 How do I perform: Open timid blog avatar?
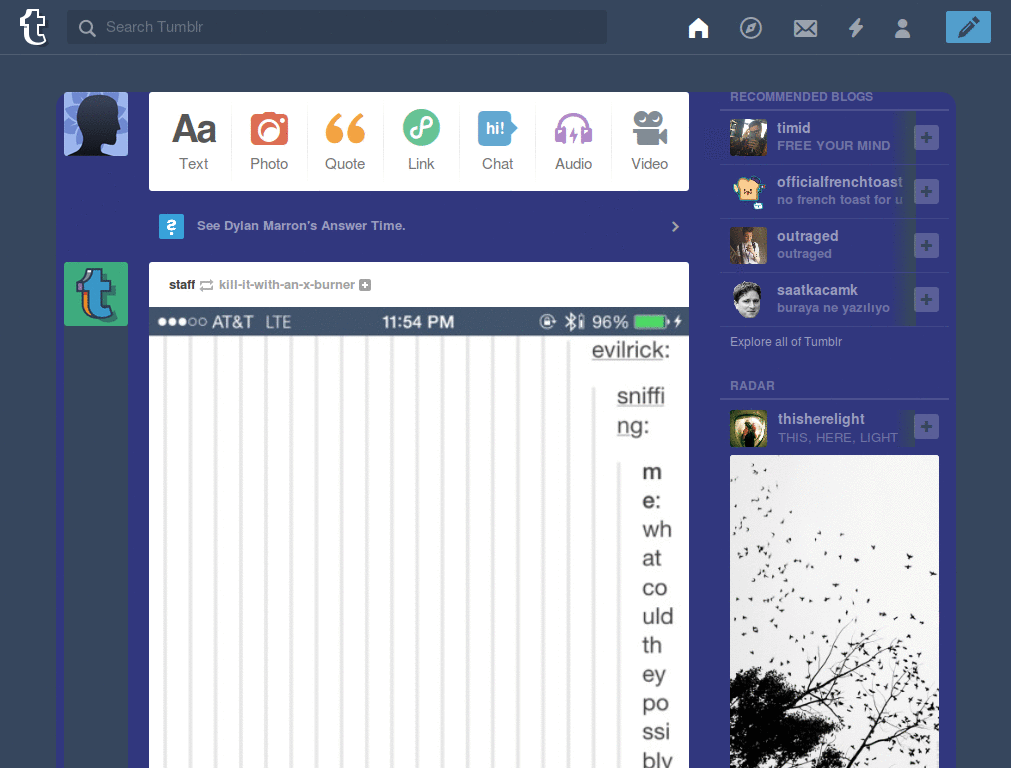pos(748,137)
